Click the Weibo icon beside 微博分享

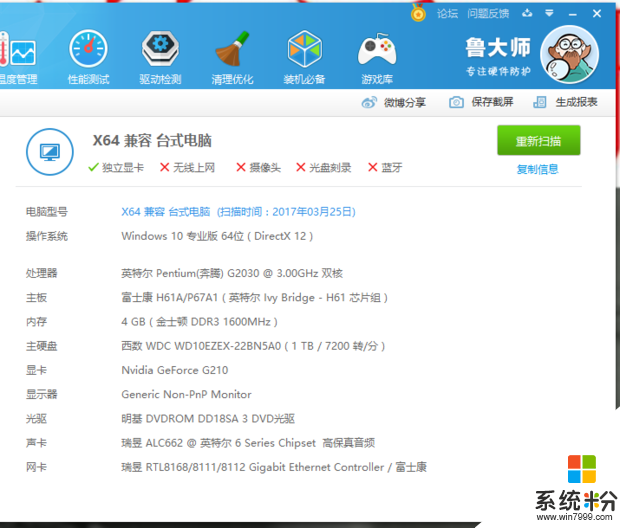pos(369,102)
